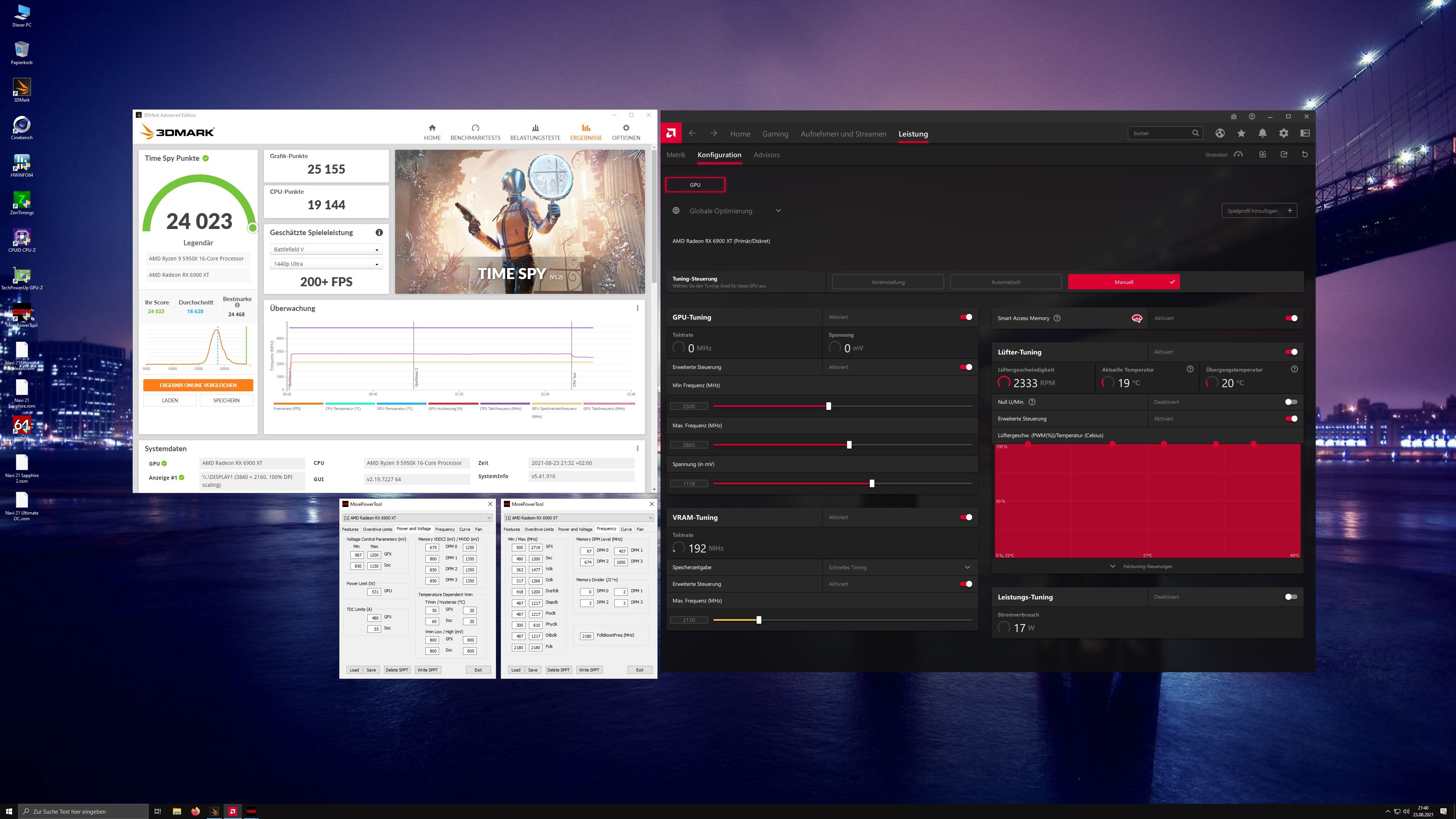This screenshot has height=819, width=1456.
Task: Open the Advisors sub-tab
Action: pyautogui.click(x=766, y=155)
